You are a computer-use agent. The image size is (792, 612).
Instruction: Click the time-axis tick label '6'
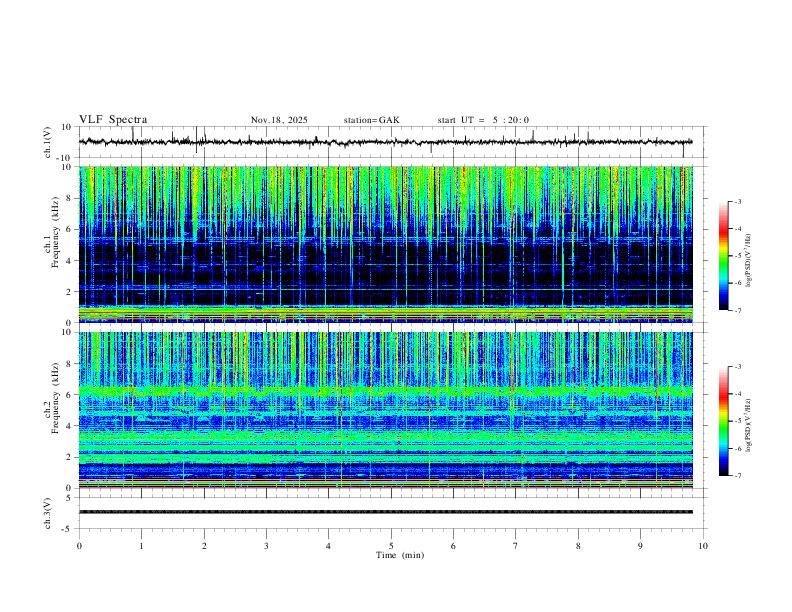(x=453, y=546)
